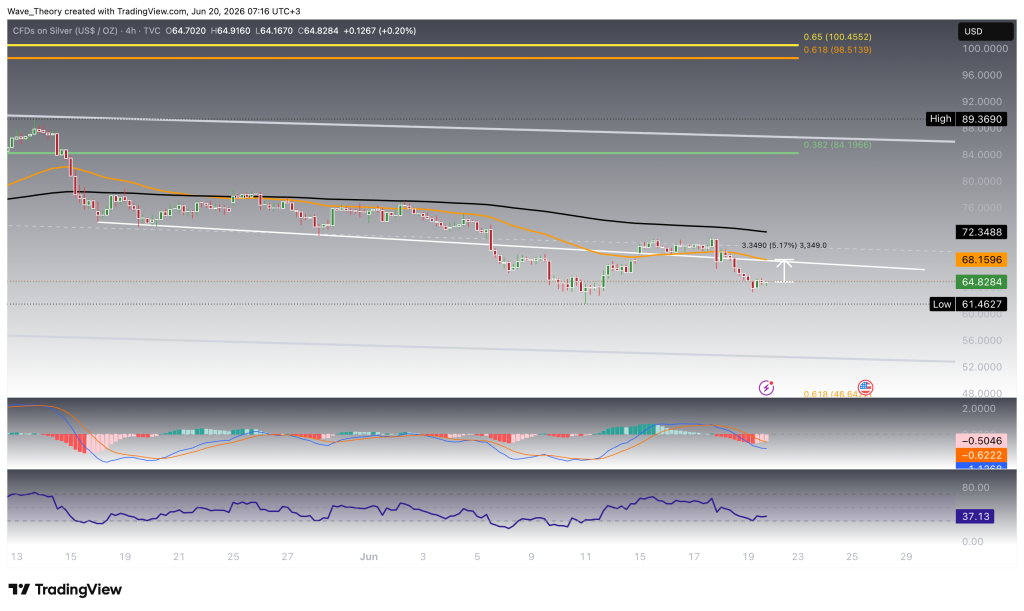Click the Low 61.4627 price label
Screen dimensions: 1024x611
[x=968, y=304]
